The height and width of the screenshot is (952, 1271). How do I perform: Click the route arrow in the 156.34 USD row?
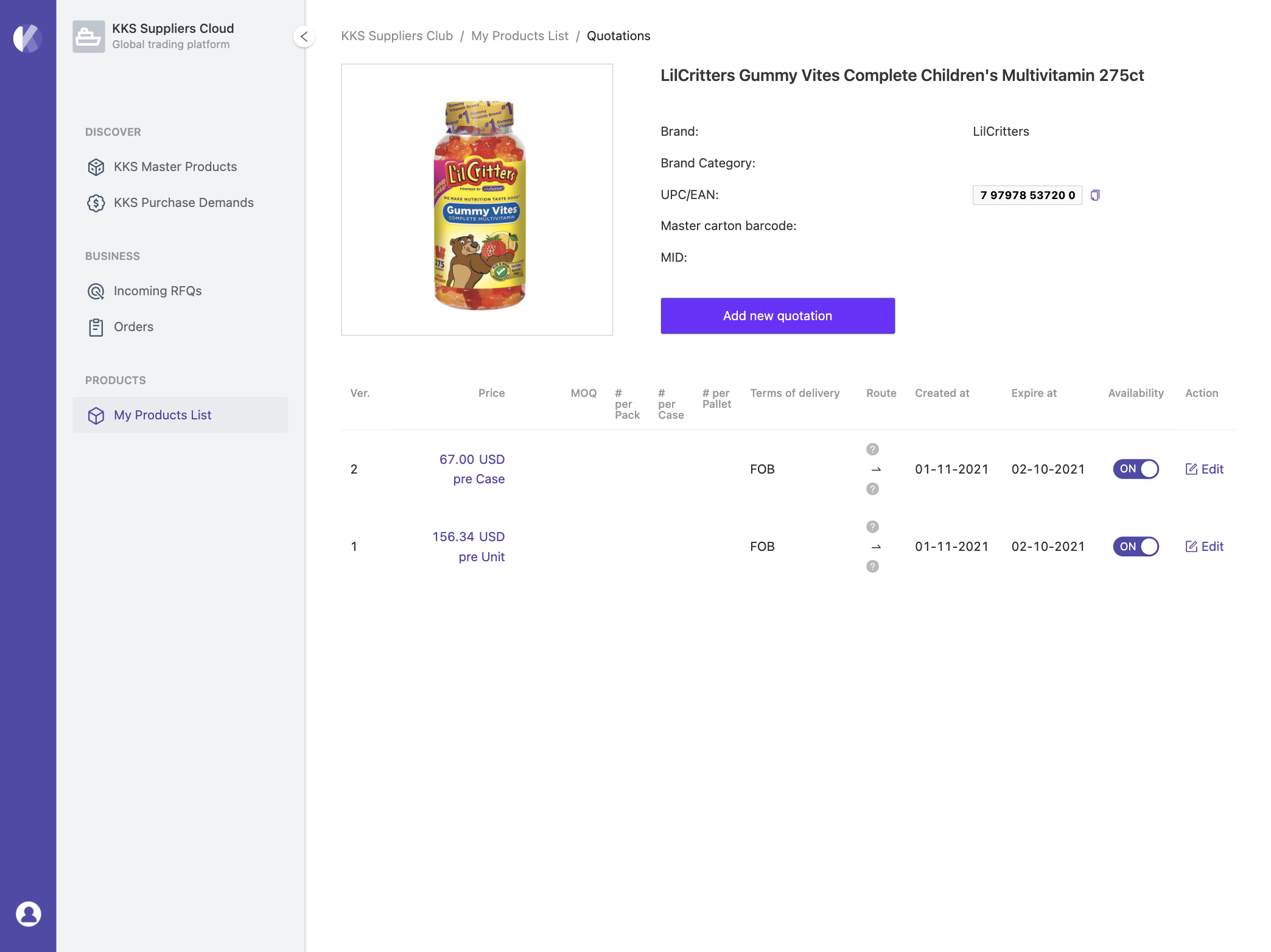(x=876, y=547)
